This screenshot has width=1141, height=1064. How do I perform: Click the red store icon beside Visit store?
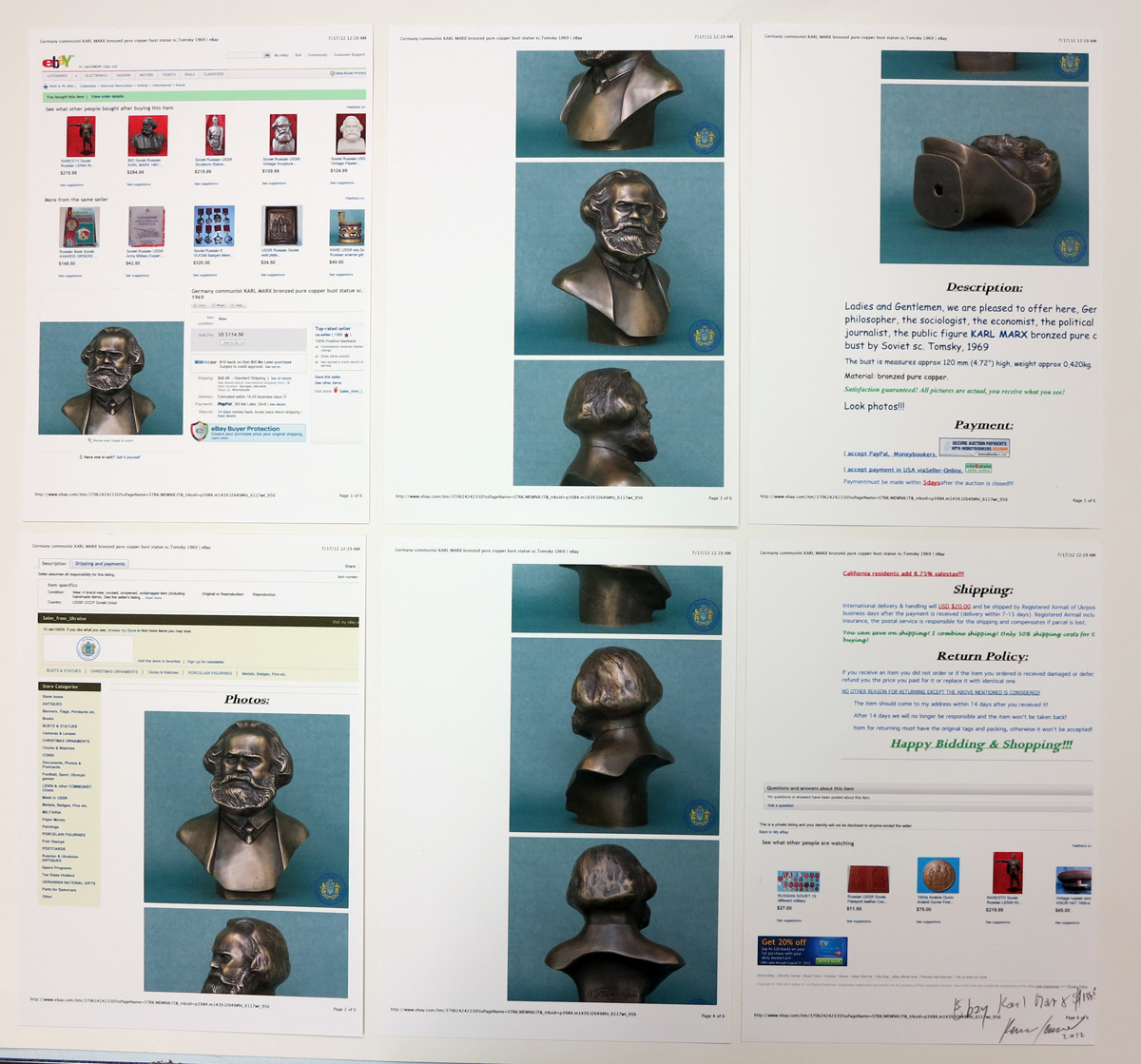coord(336,390)
